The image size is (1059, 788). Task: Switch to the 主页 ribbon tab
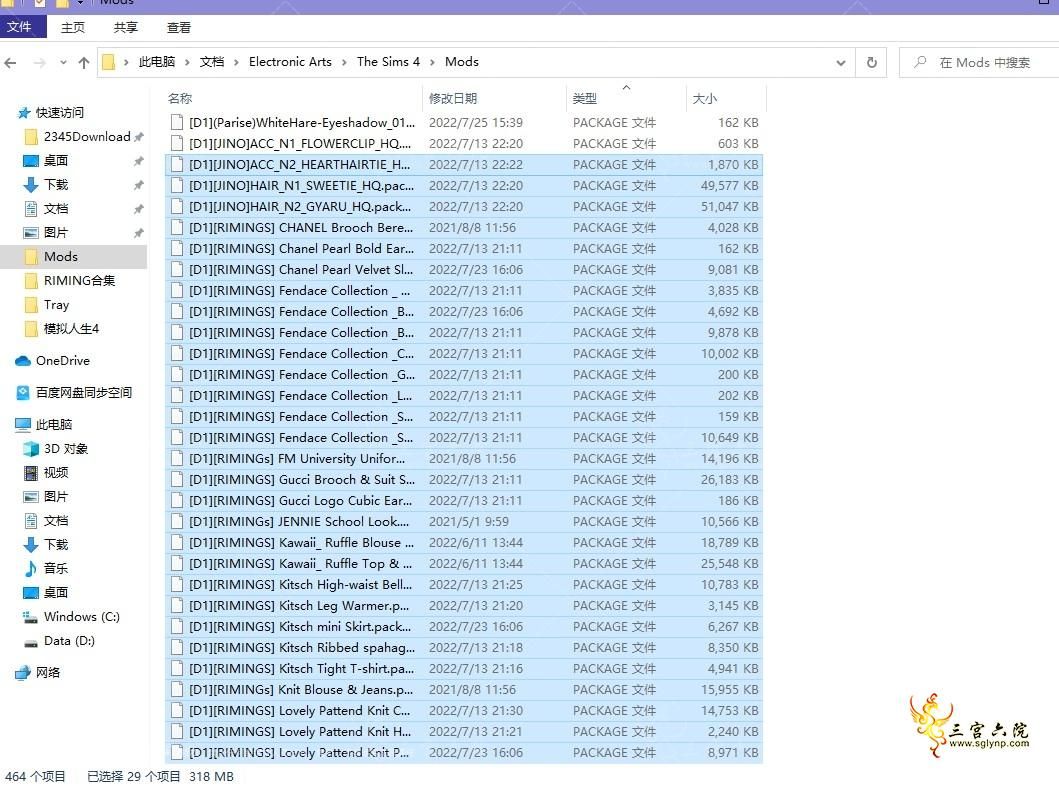[x=73, y=28]
